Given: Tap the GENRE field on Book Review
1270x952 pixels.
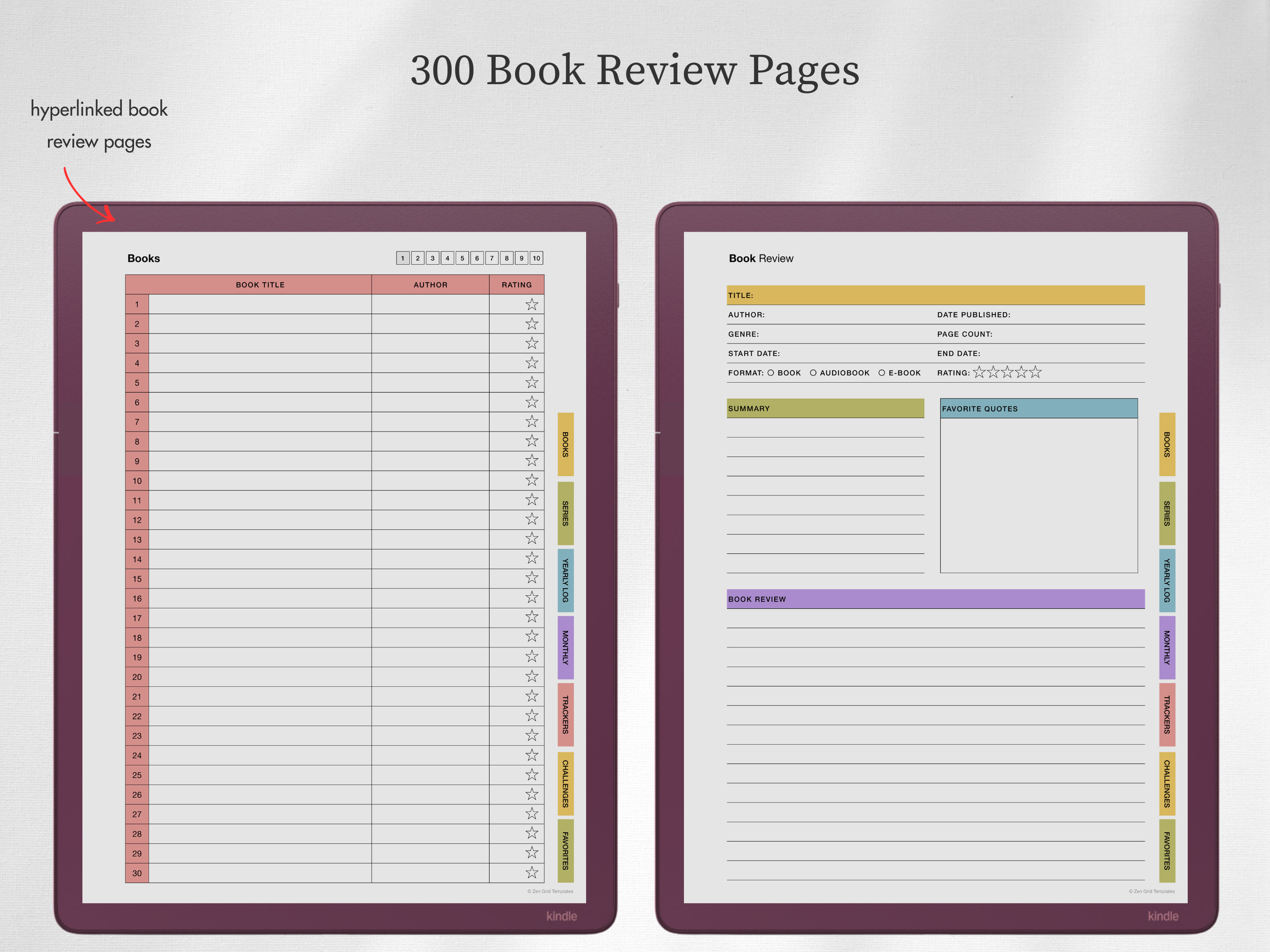Looking at the screenshot, I should click(x=831, y=334).
